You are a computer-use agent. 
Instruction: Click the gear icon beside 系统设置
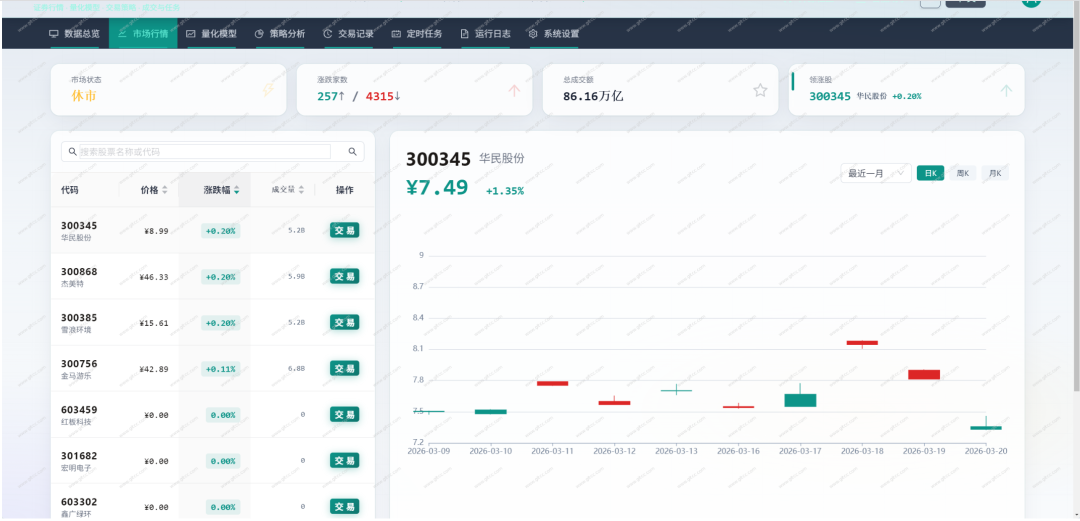[x=533, y=33]
